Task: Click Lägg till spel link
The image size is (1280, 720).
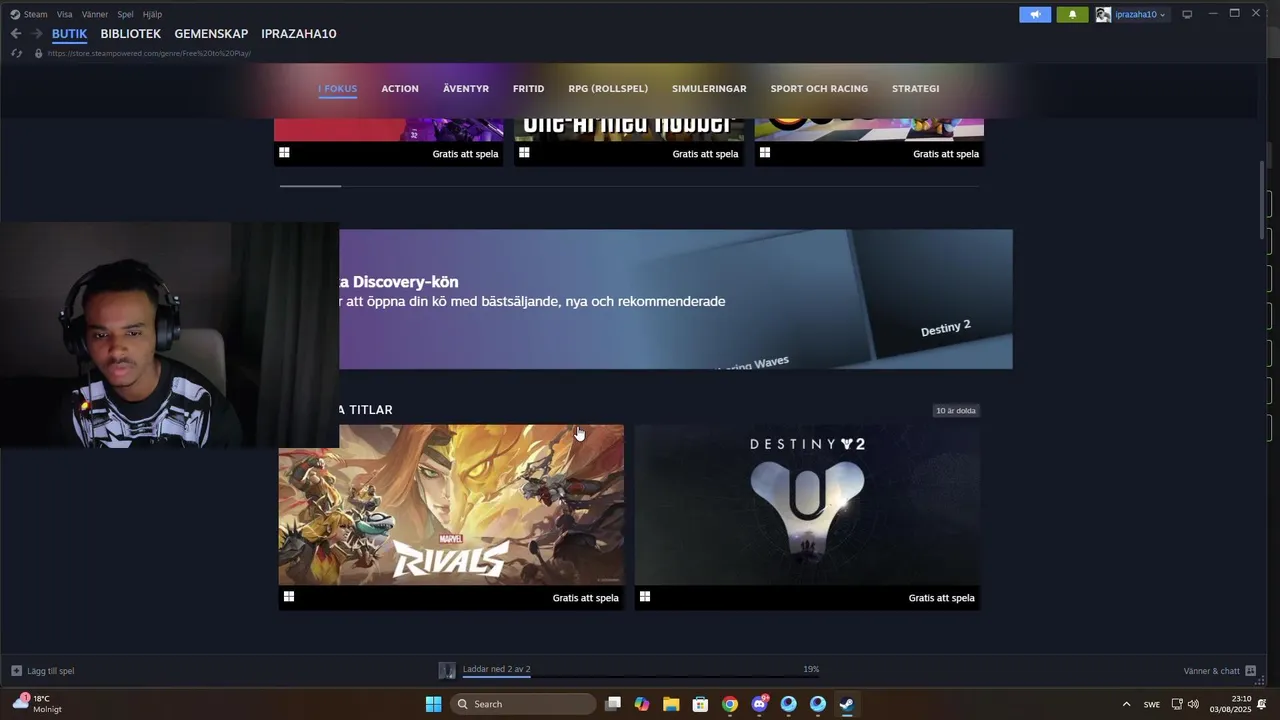Action: (51, 671)
